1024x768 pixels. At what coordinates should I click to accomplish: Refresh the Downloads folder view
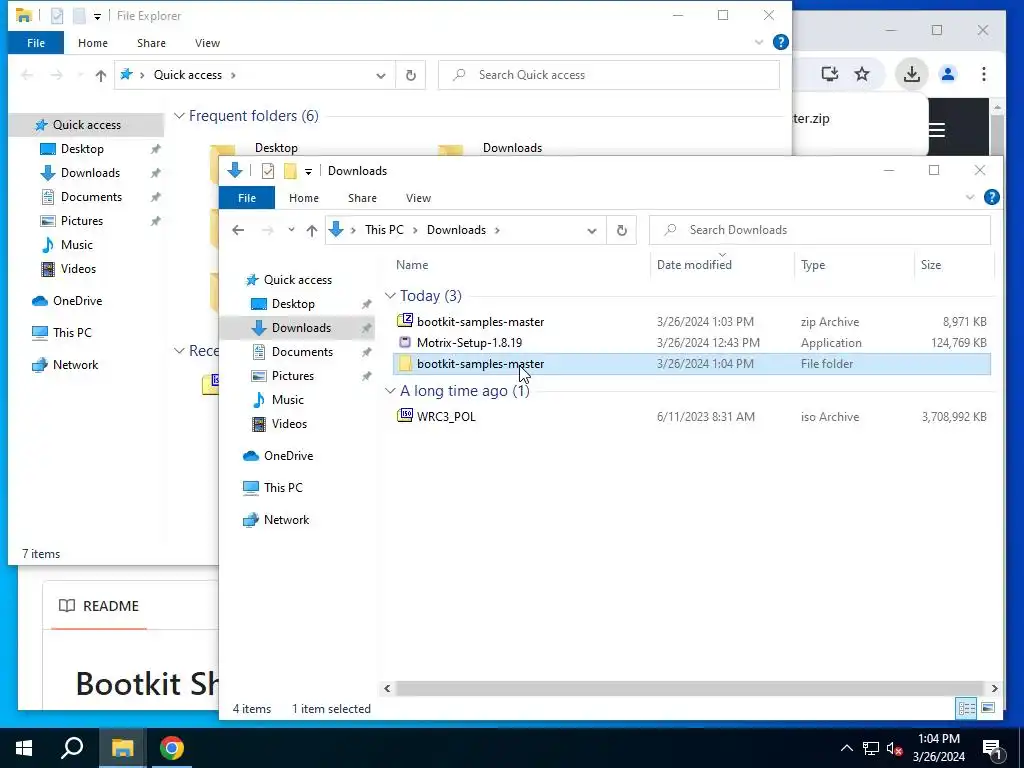(x=622, y=230)
